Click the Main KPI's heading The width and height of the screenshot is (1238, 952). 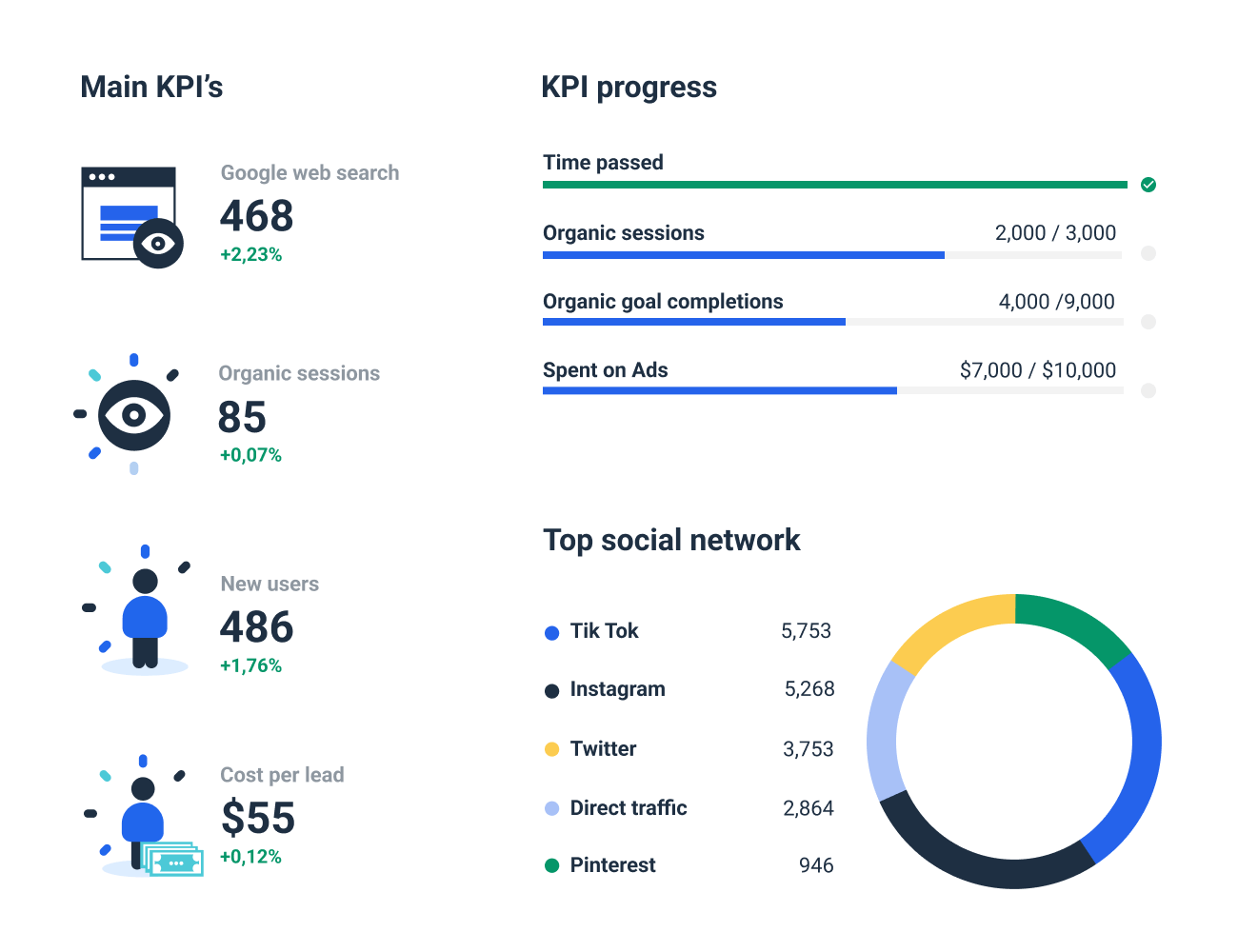(151, 88)
